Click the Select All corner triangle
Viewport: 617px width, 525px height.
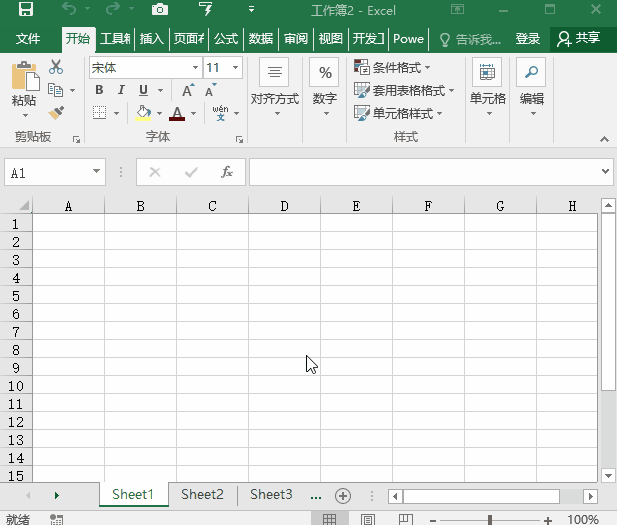pos(24,205)
